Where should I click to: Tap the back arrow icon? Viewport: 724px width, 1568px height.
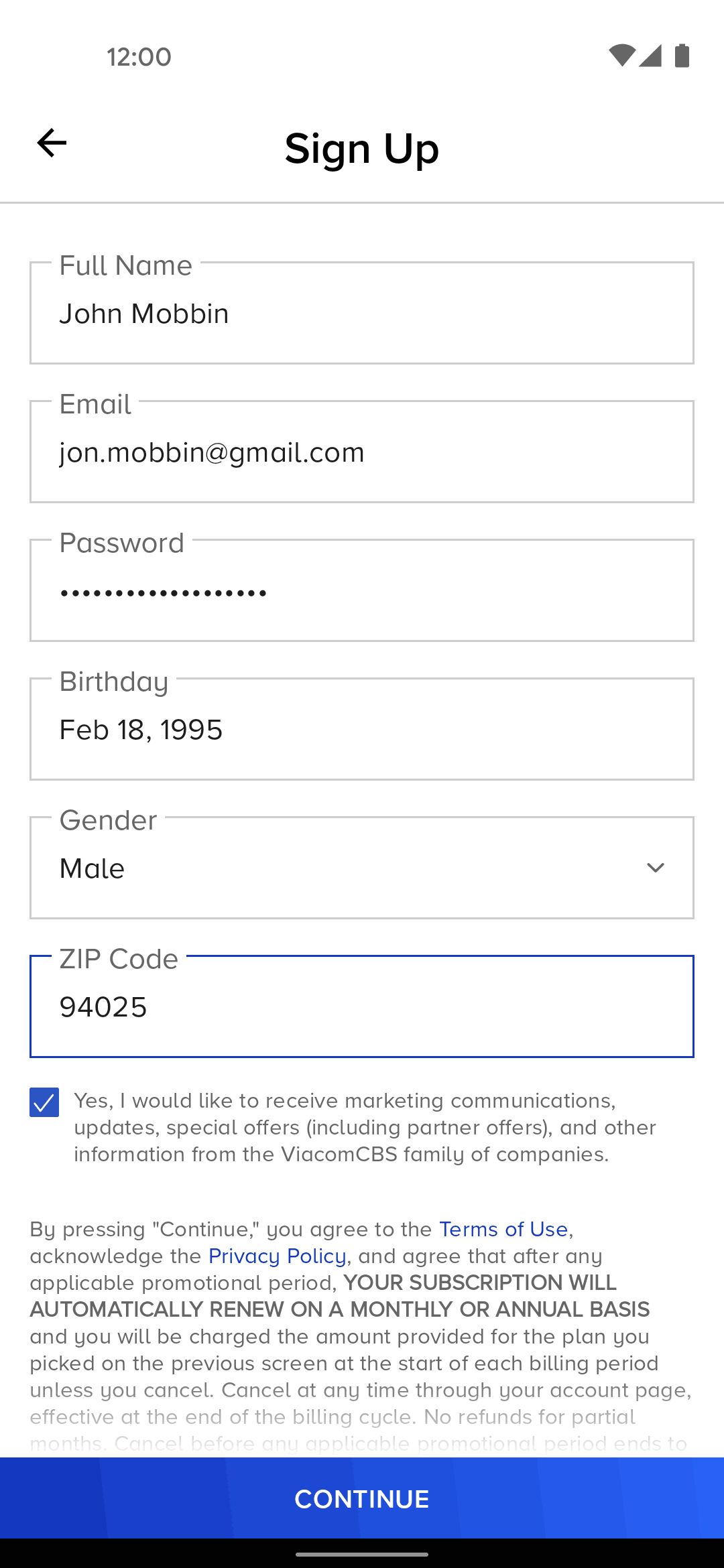click(52, 143)
